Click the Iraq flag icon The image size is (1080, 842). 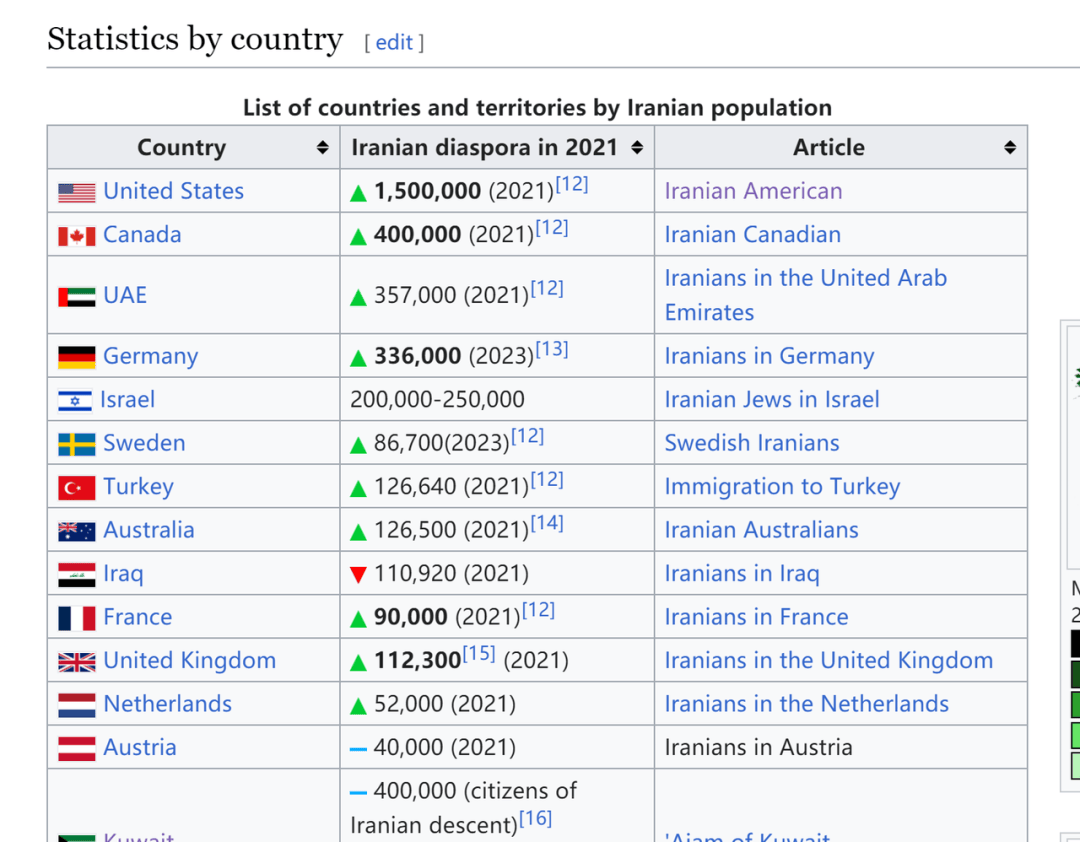tap(77, 575)
